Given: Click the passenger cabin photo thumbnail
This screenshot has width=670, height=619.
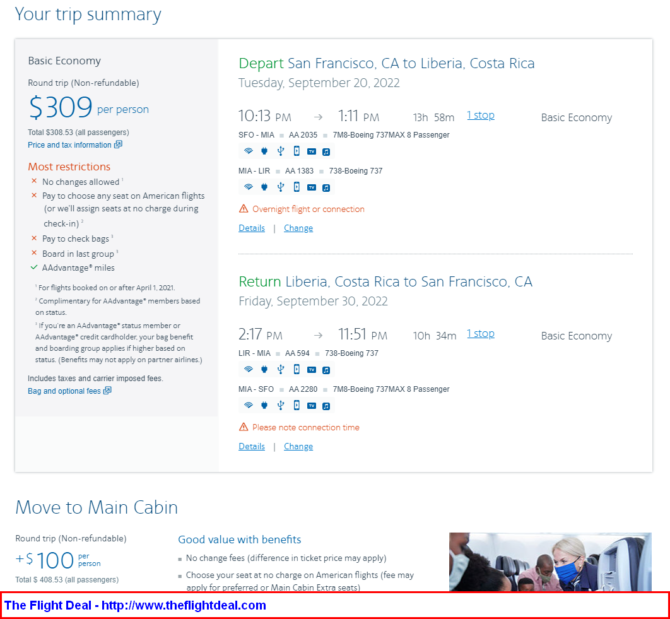Looking at the screenshot, I should tap(549, 561).
